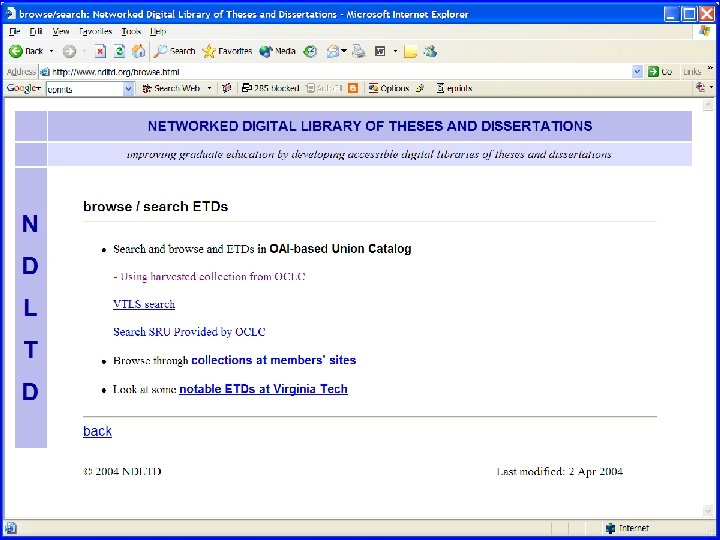720x540 pixels.
Task: Click the Go button
Action: (660, 72)
